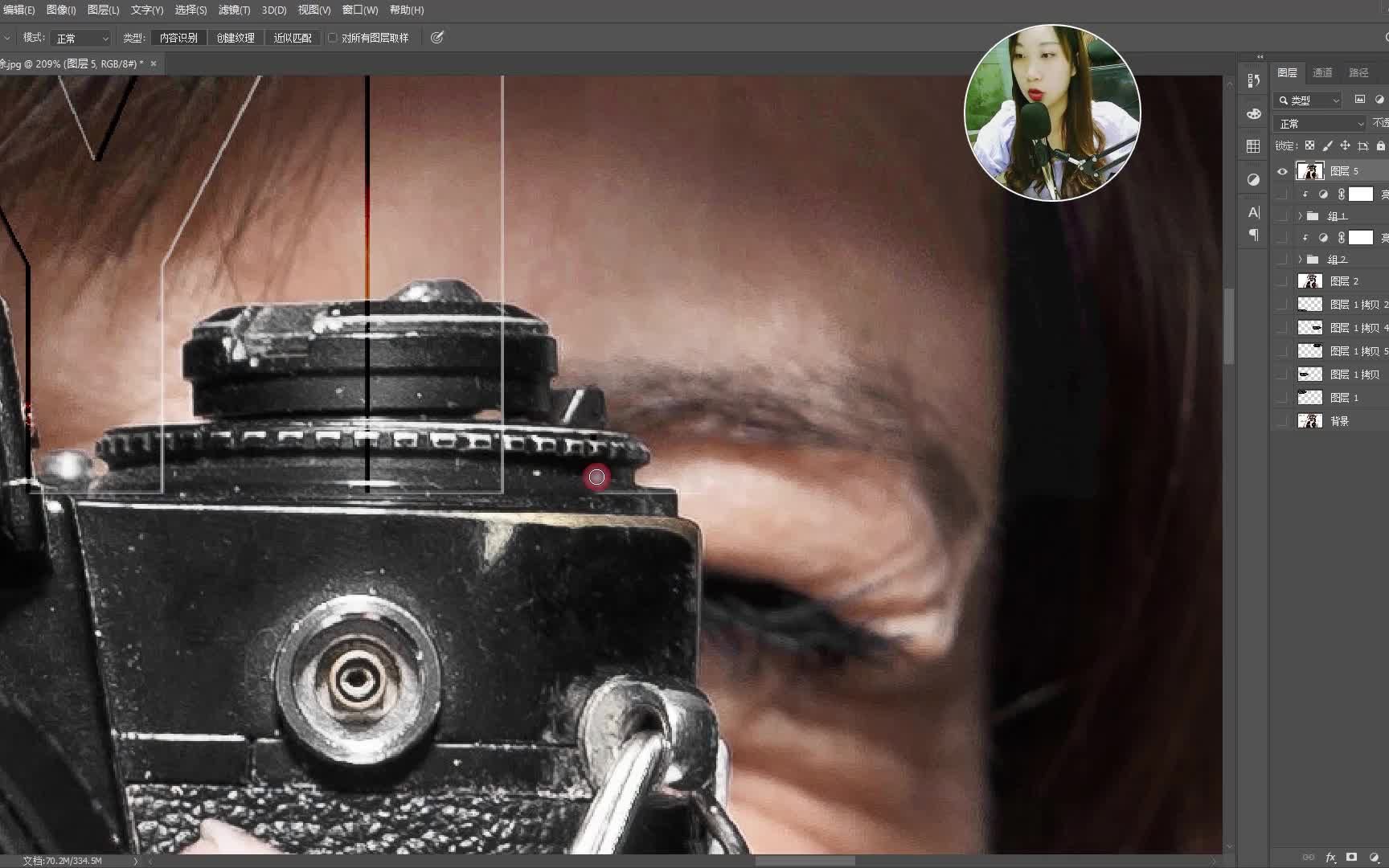Open the History panel icon
This screenshot has height=868, width=1389.
click(1253, 80)
